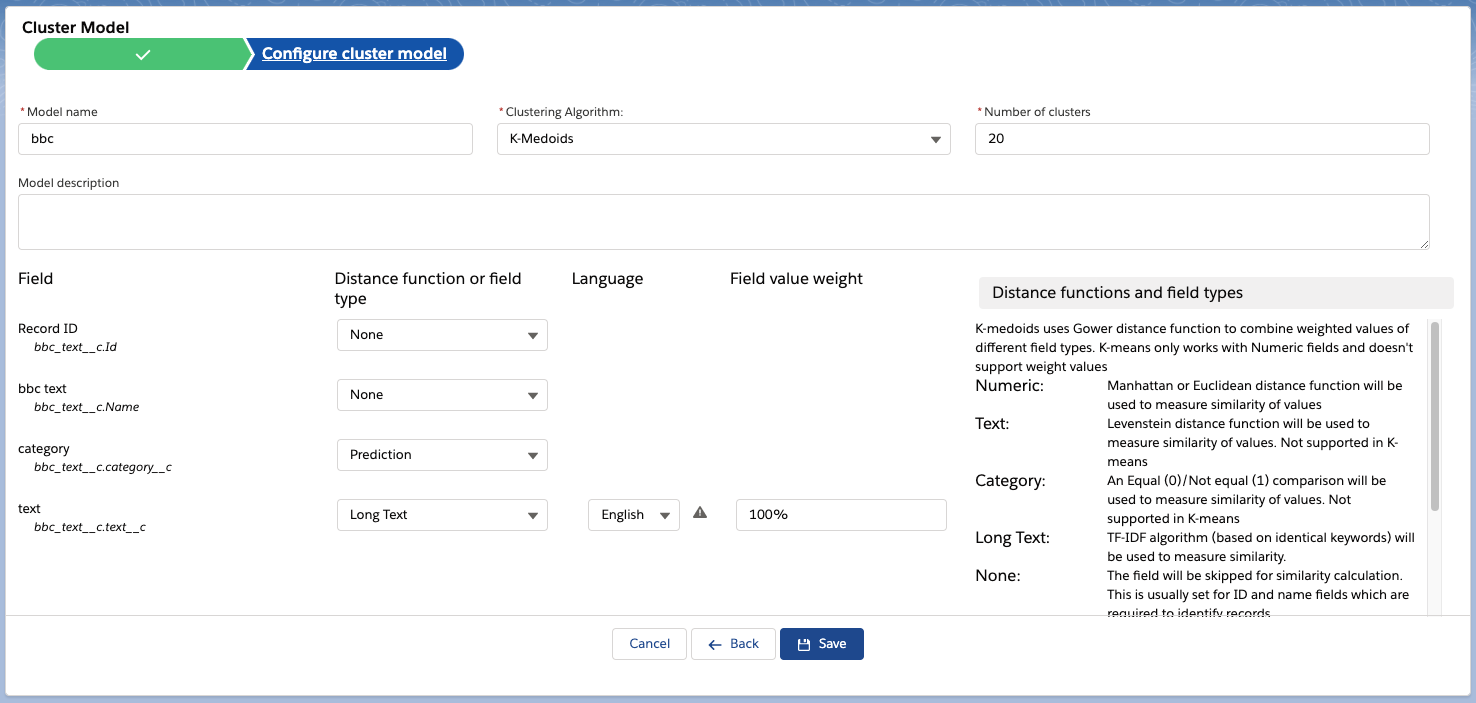The width and height of the screenshot is (1476, 703).
Task: Click the Category: term in help panel
Action: [x=1010, y=481]
